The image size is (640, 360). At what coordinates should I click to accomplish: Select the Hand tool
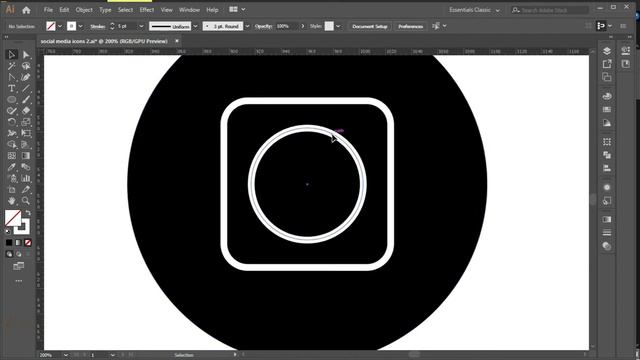click(x=11, y=201)
